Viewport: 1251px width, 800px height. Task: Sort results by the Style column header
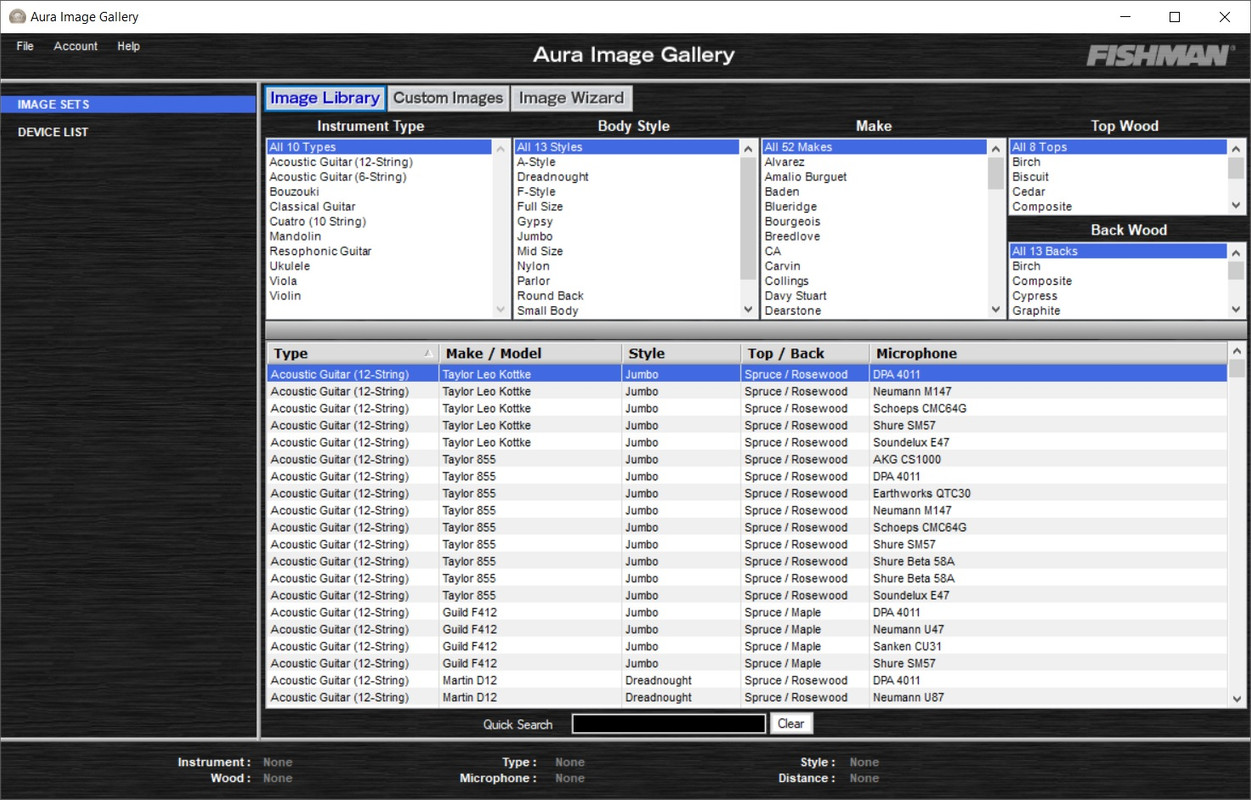click(681, 353)
